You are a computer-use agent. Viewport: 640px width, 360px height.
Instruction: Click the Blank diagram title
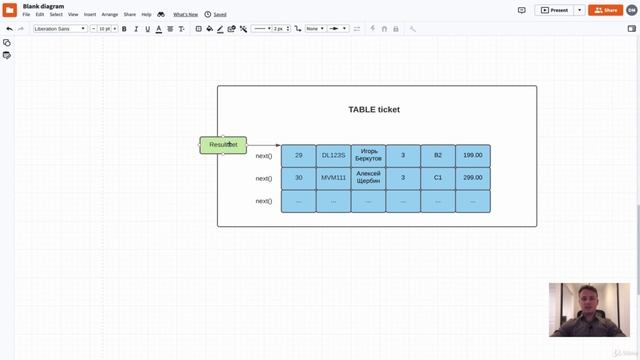(x=43, y=6)
